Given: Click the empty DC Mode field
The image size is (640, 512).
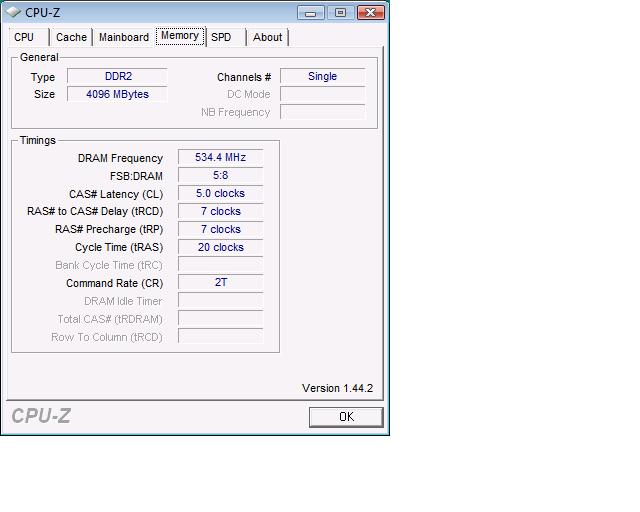Looking at the screenshot, I should click(322, 94).
